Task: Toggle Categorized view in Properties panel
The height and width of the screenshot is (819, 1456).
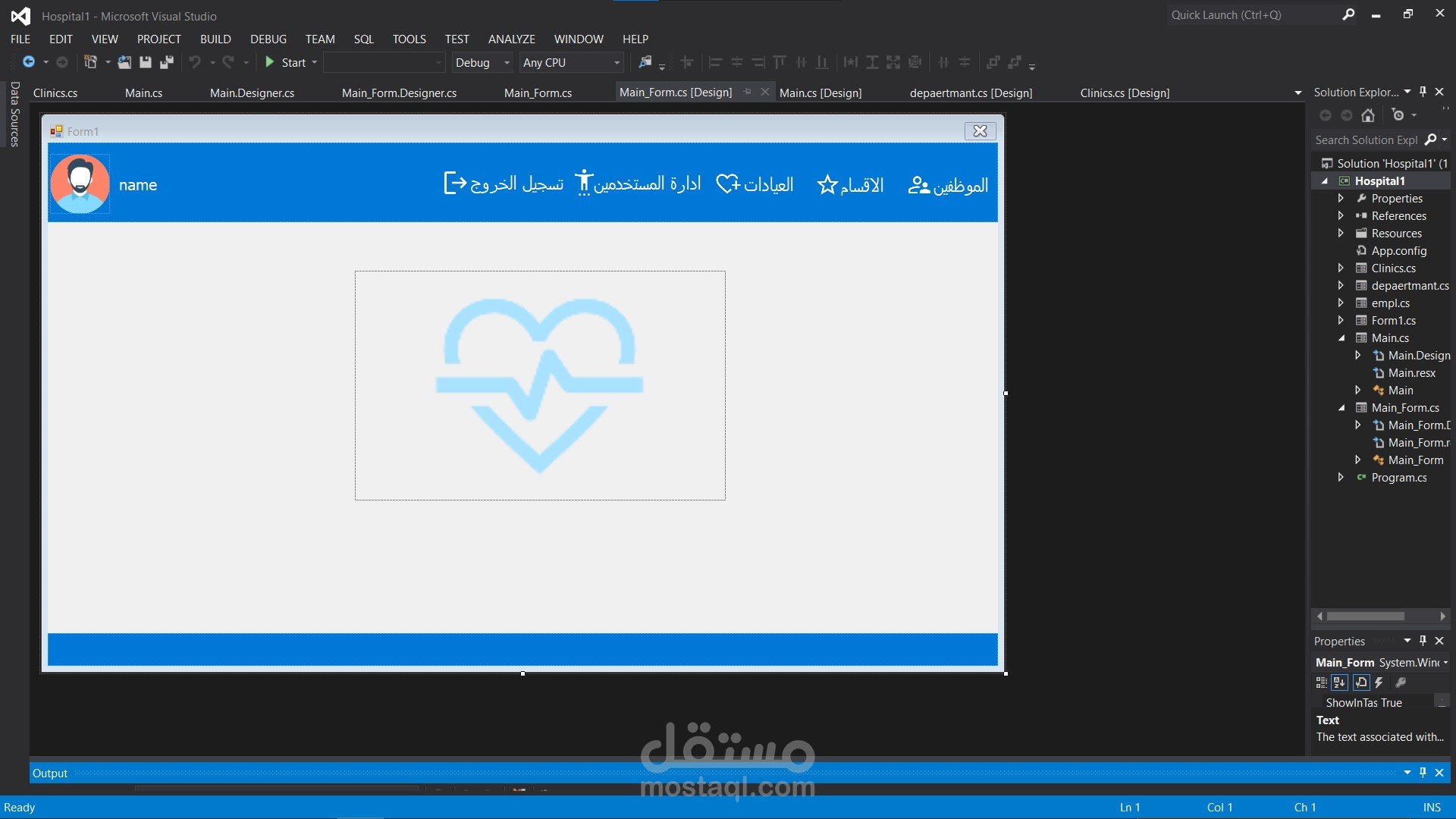Action: pos(1322,682)
